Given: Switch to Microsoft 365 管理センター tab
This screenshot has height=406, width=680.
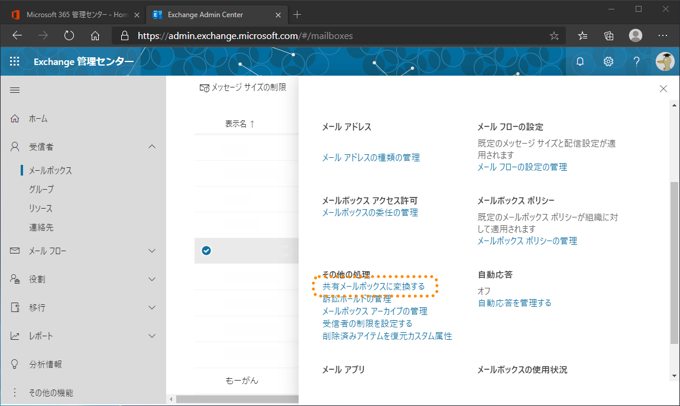Looking at the screenshot, I should (76, 15).
